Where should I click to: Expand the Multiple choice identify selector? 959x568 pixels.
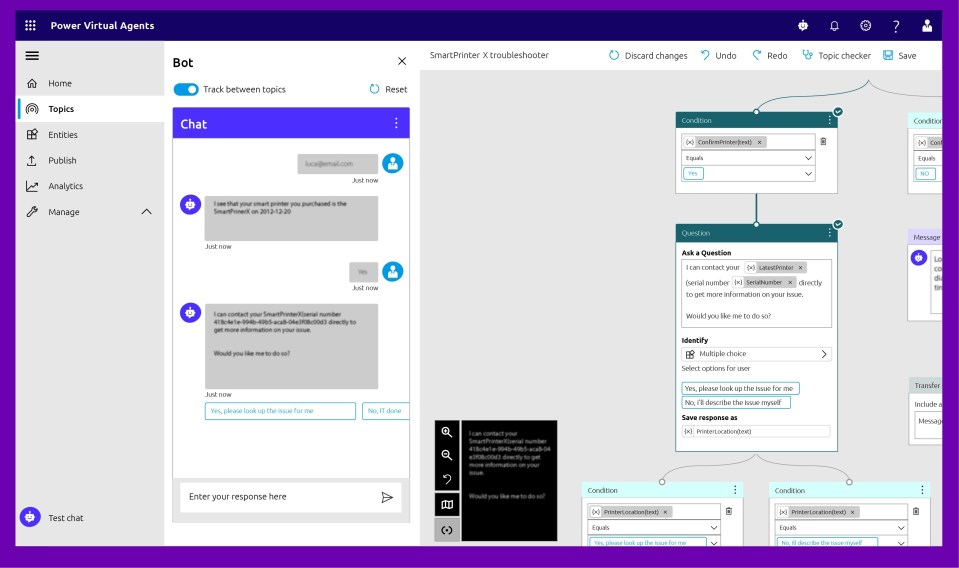click(756, 354)
